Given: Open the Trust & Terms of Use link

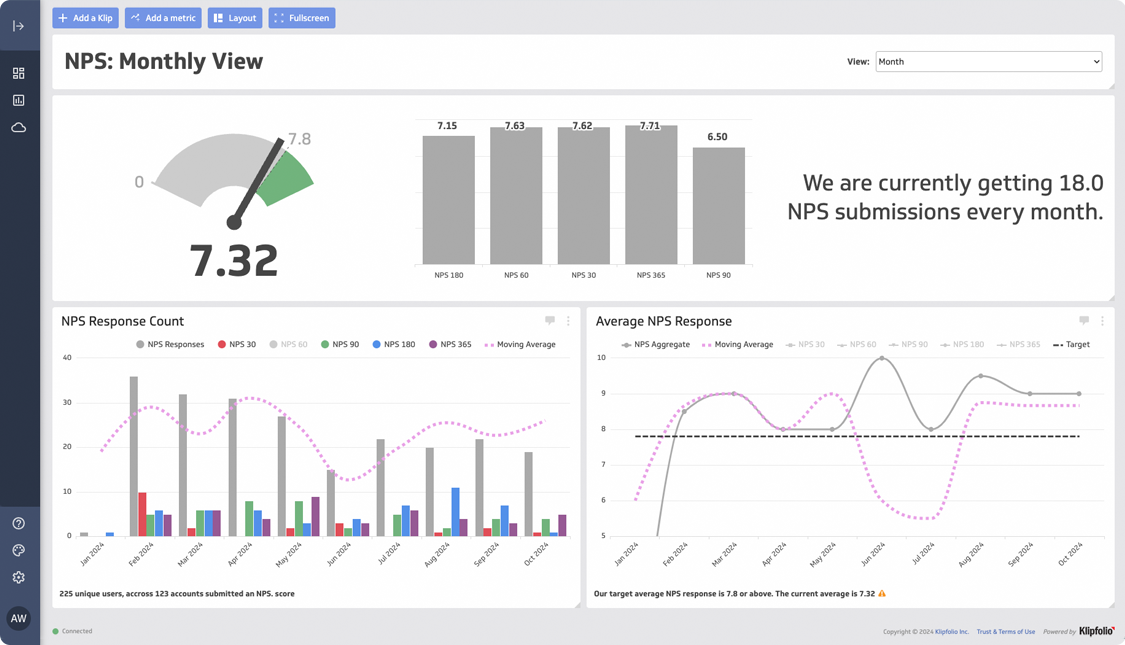Looking at the screenshot, I should click(1005, 632).
